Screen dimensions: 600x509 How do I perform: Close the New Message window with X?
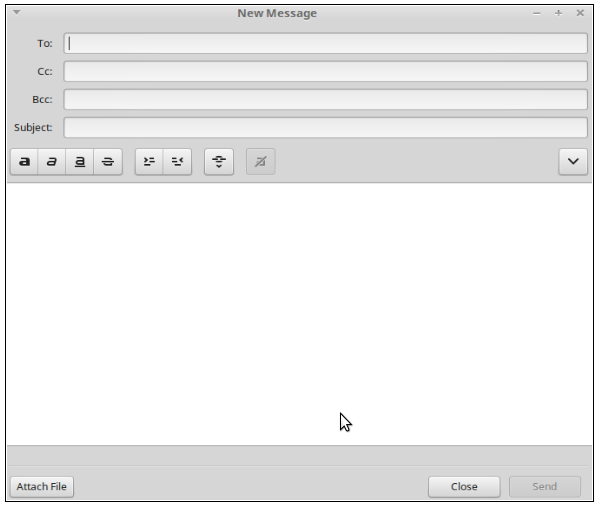pos(580,13)
